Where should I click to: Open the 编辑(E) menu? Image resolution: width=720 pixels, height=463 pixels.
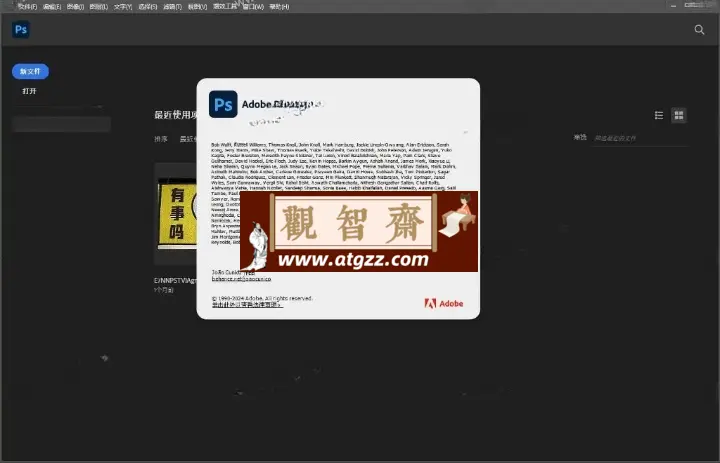coord(51,6)
